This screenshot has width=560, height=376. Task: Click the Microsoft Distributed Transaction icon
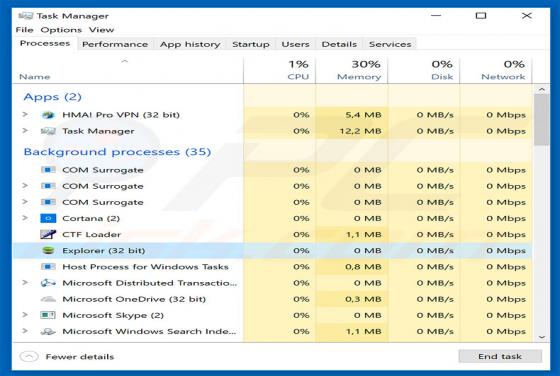click(x=48, y=283)
